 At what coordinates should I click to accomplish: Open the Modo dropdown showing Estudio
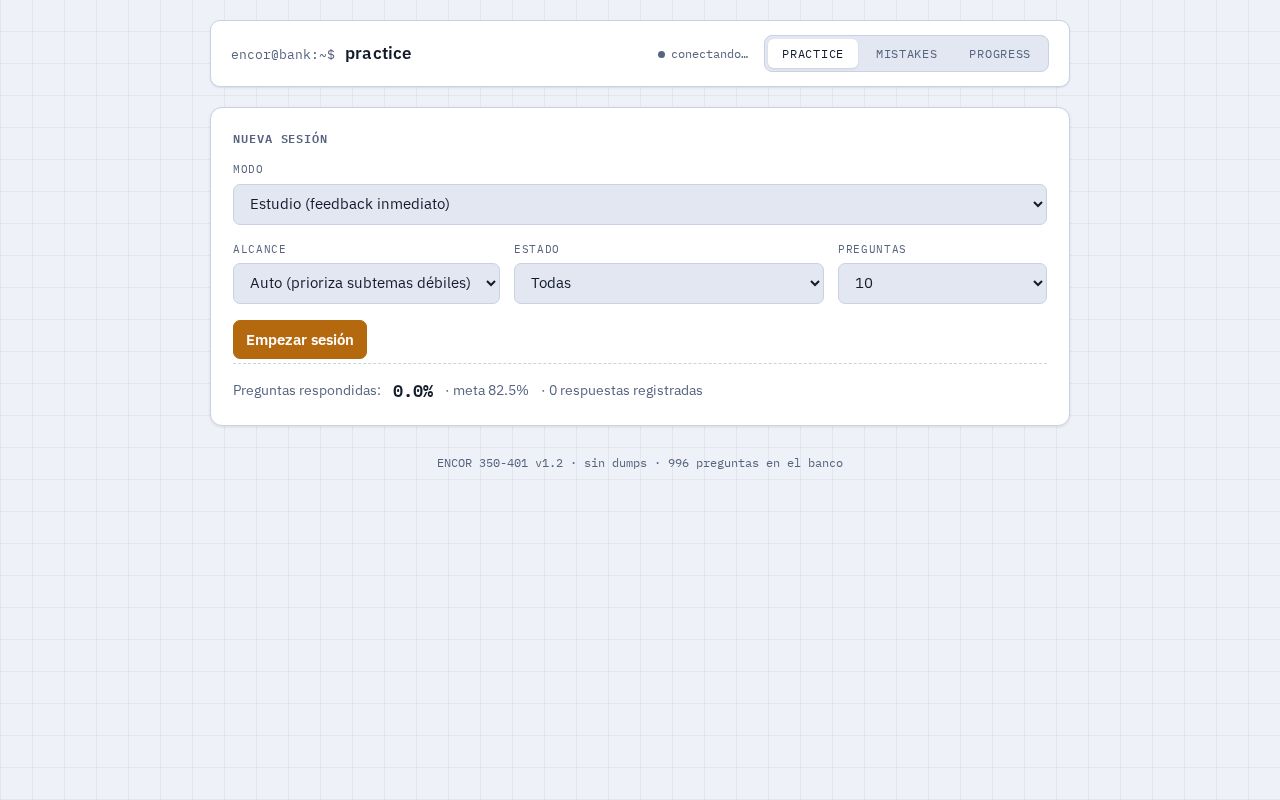[x=640, y=204]
